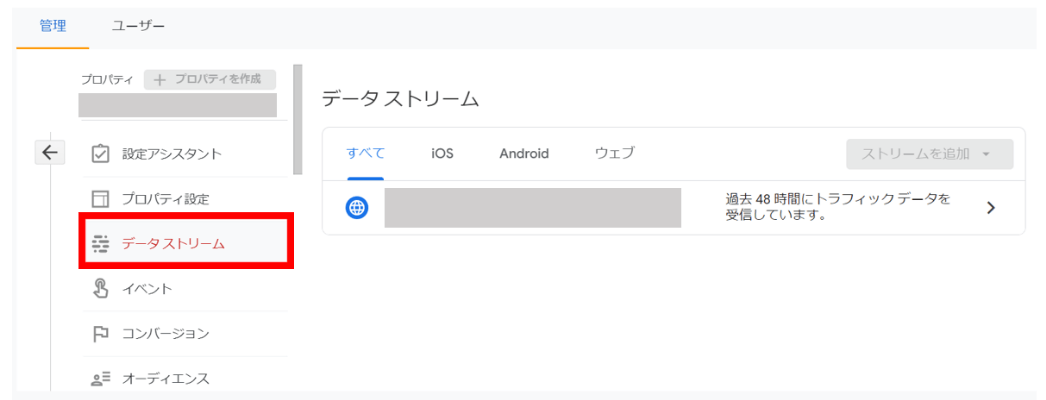
Task: Open the ストリームを追加 dropdown
Action: (x=929, y=154)
